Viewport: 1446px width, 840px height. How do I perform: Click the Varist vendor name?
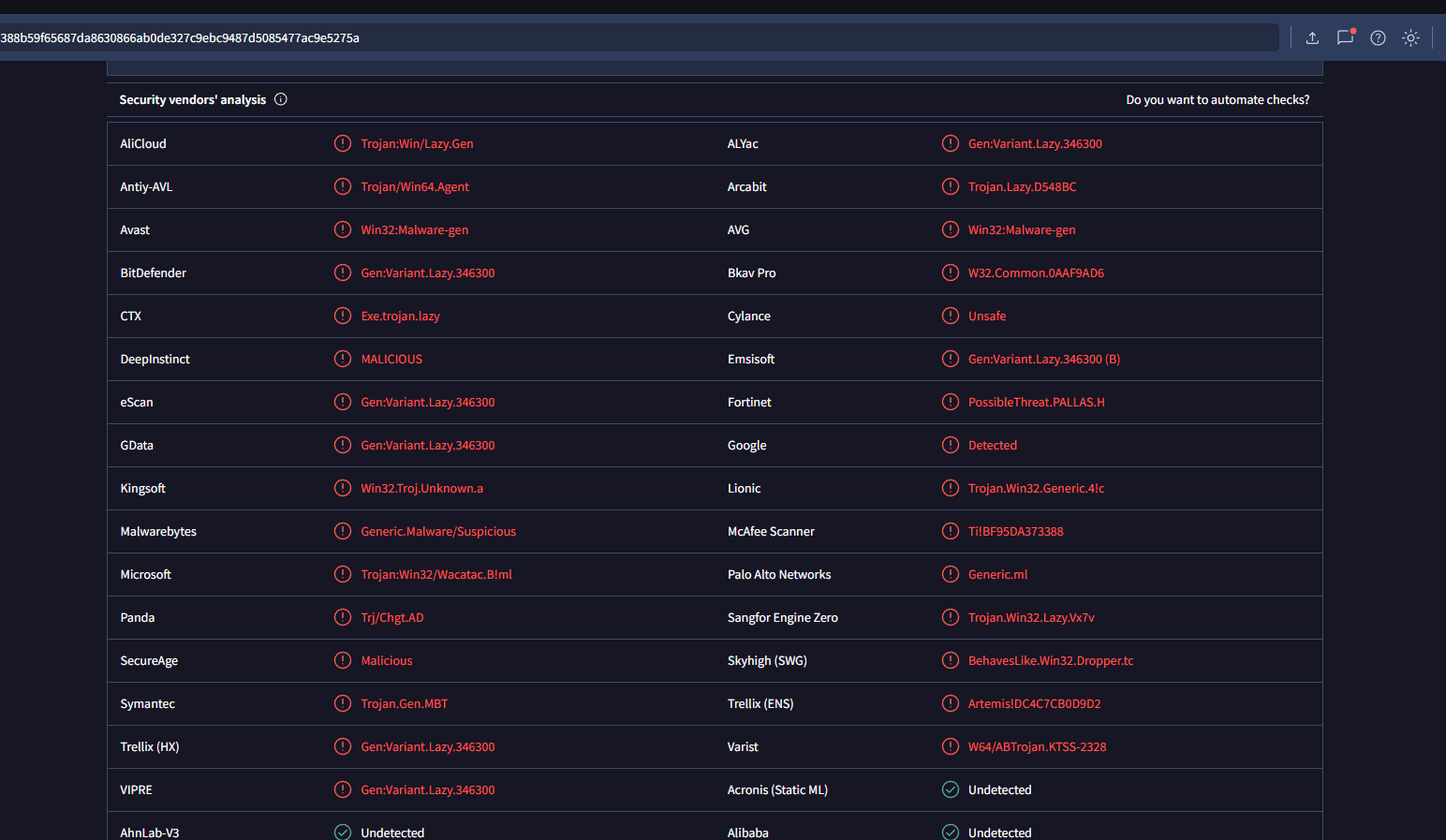pos(743,747)
